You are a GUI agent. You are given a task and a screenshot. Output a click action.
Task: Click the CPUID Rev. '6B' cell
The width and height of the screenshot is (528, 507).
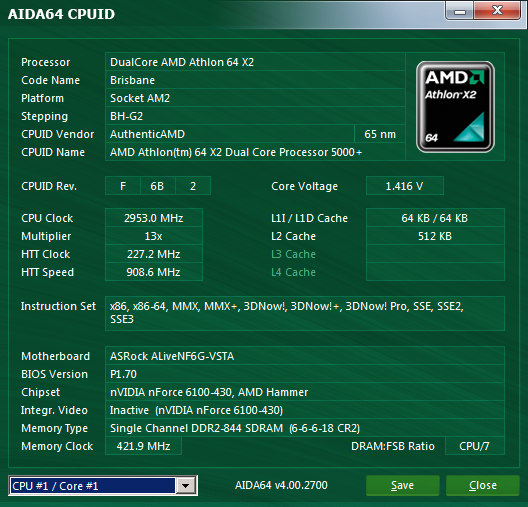pyautogui.click(x=158, y=186)
